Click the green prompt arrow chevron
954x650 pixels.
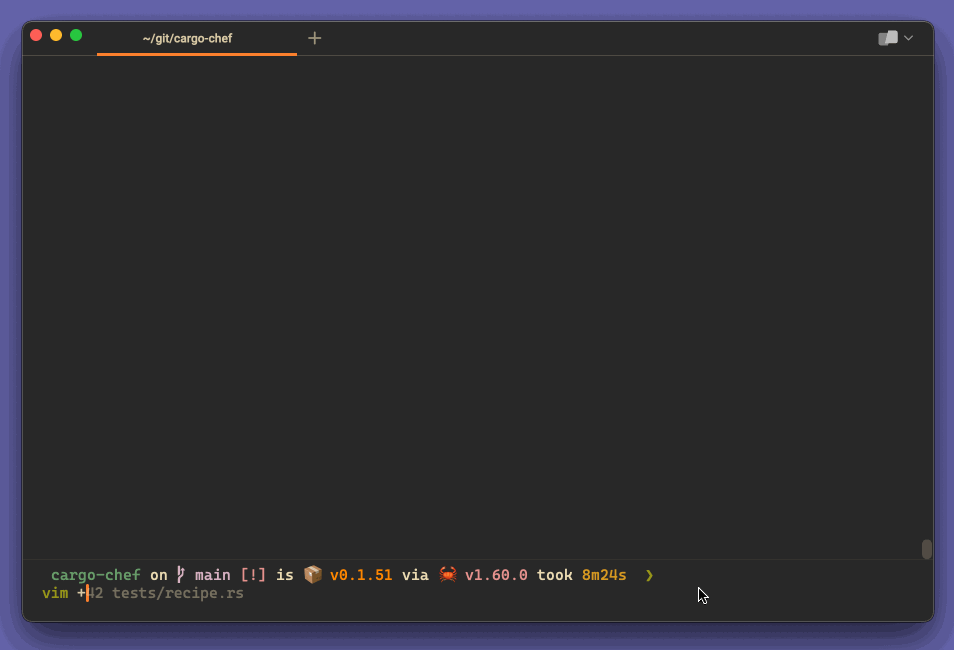coord(649,576)
